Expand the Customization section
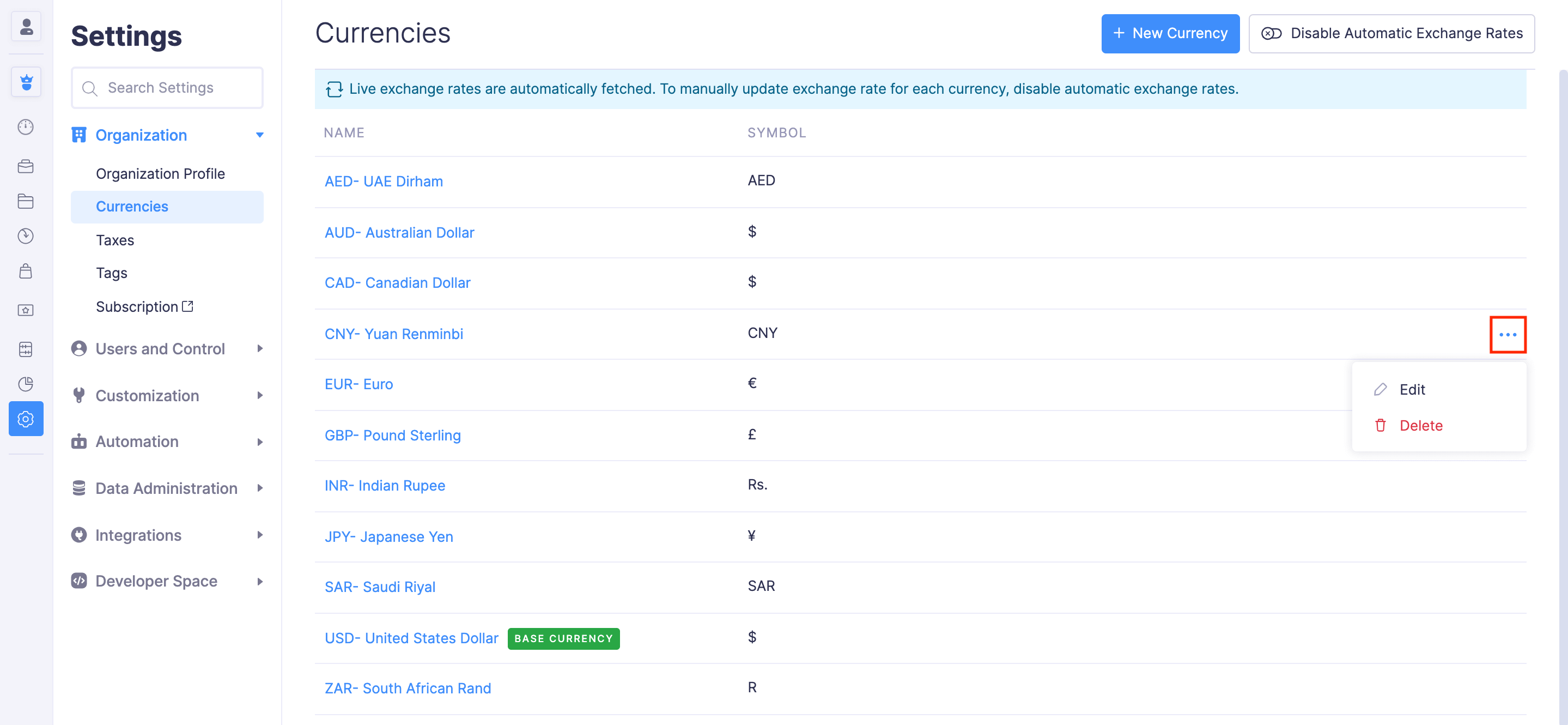This screenshot has width=1568, height=725. (x=259, y=395)
